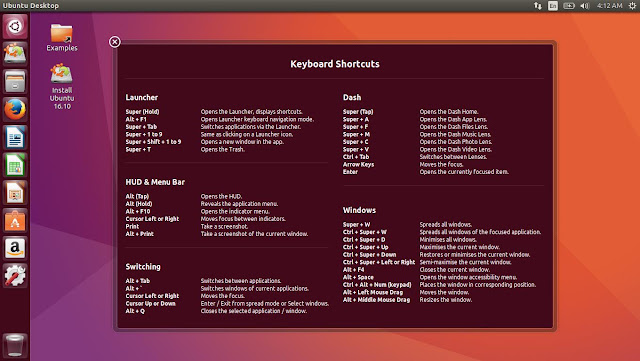
Task: Open the network indicator in top panel
Action: 538,6
